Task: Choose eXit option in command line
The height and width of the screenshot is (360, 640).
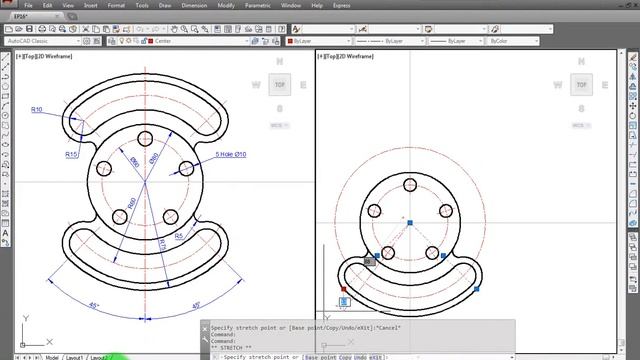Action: [x=375, y=357]
